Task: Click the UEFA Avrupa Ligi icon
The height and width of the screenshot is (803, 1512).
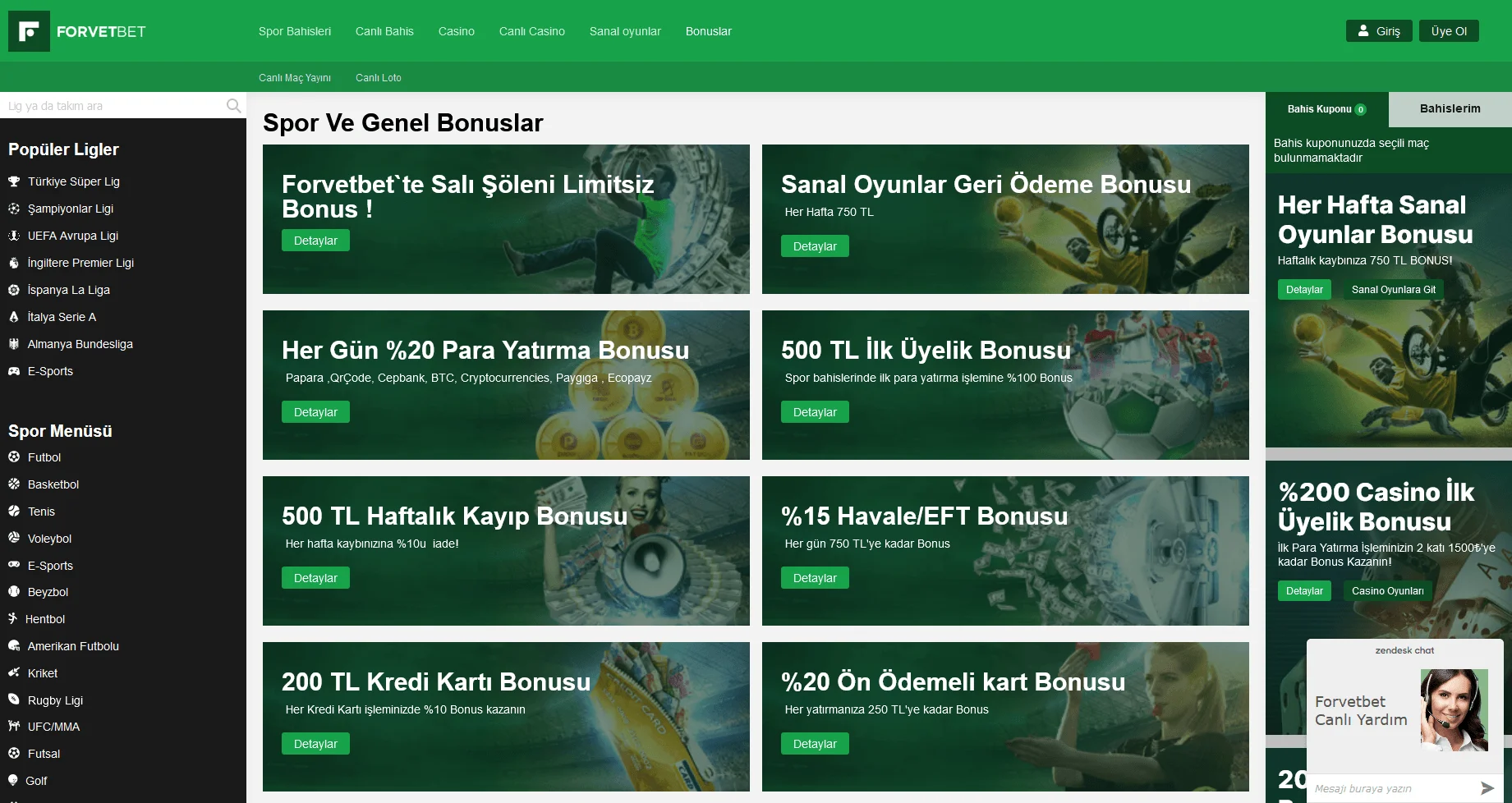Action: [x=14, y=236]
